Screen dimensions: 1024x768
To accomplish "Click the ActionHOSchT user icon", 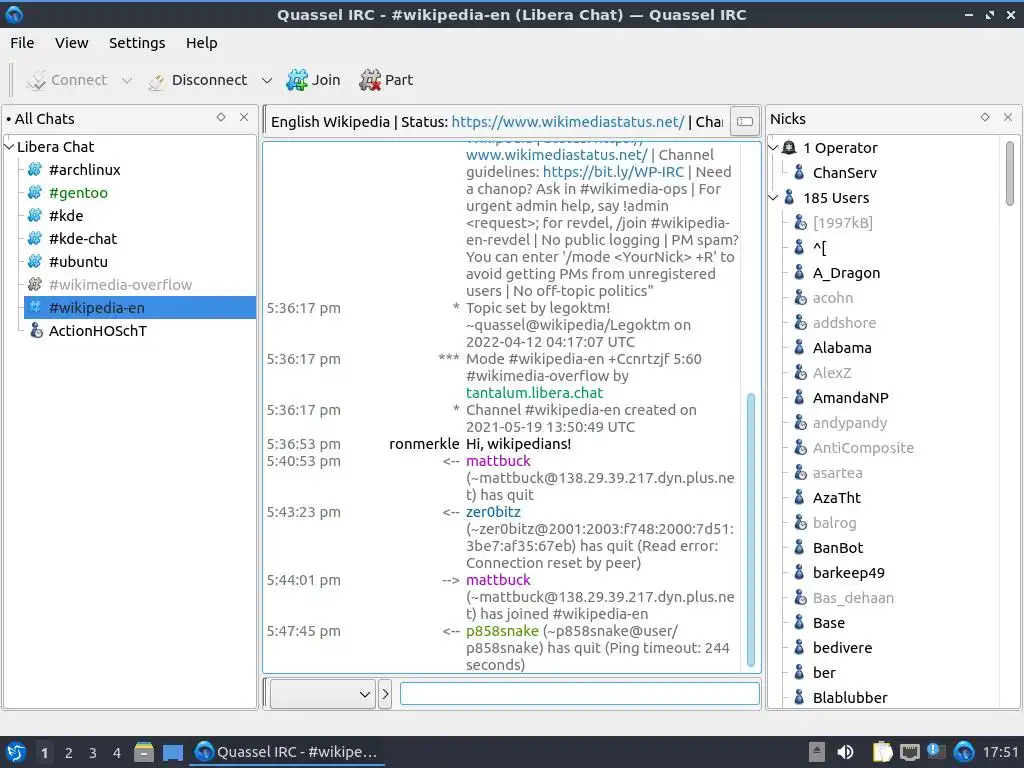I will click(37, 331).
